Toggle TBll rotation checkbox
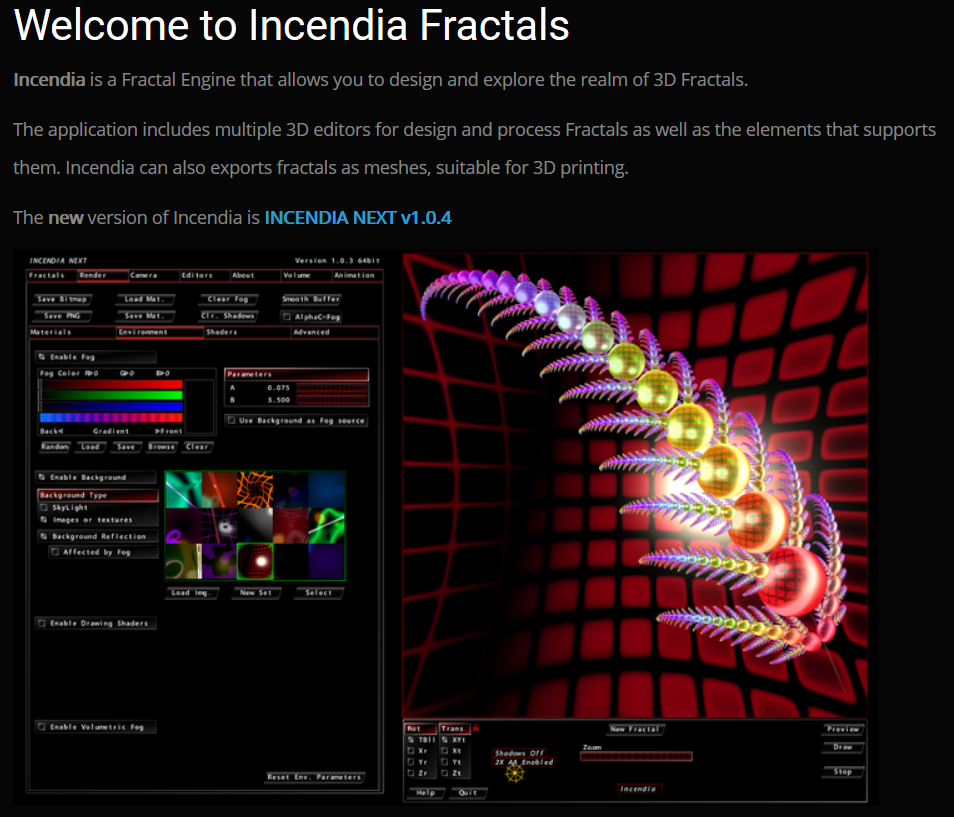 tap(411, 740)
